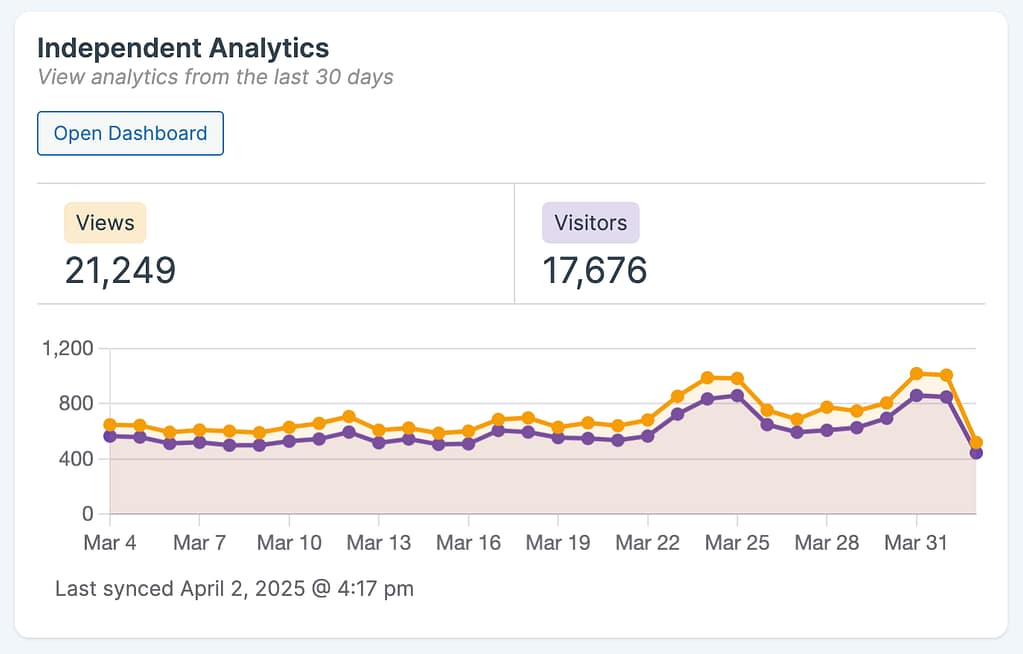
Task: Click the last synced timestamp text
Action: click(x=233, y=588)
